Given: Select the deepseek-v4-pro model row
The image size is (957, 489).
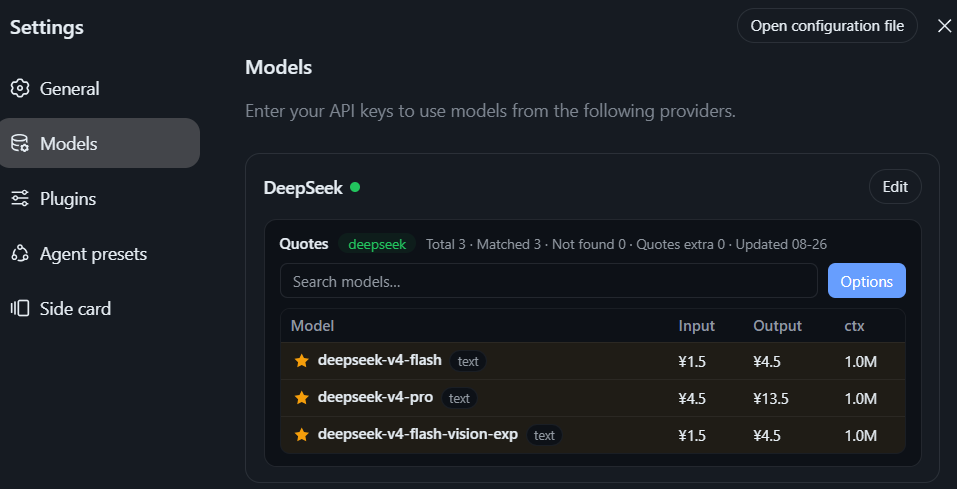Looking at the screenshot, I should (593, 398).
